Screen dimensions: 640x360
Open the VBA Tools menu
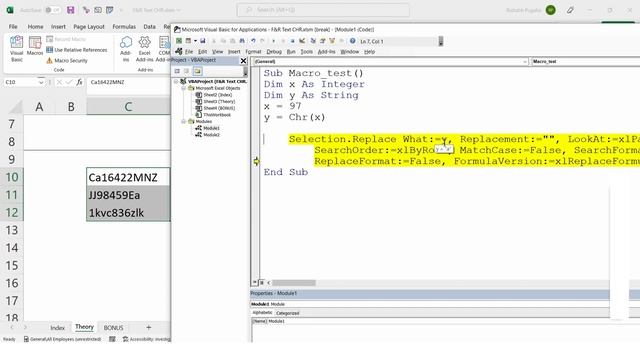click(x=307, y=52)
